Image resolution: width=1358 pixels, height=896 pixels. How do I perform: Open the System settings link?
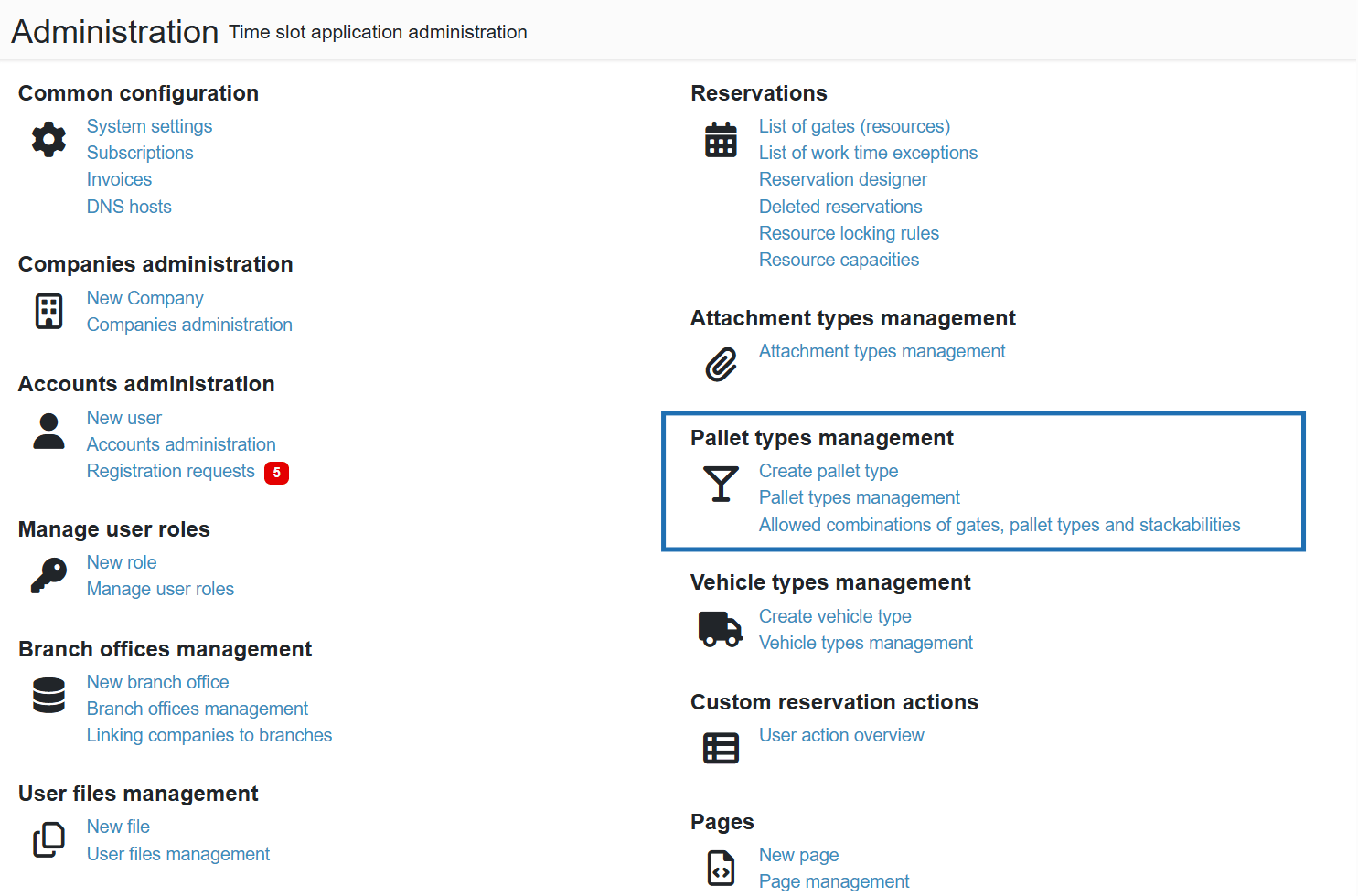pos(149,126)
